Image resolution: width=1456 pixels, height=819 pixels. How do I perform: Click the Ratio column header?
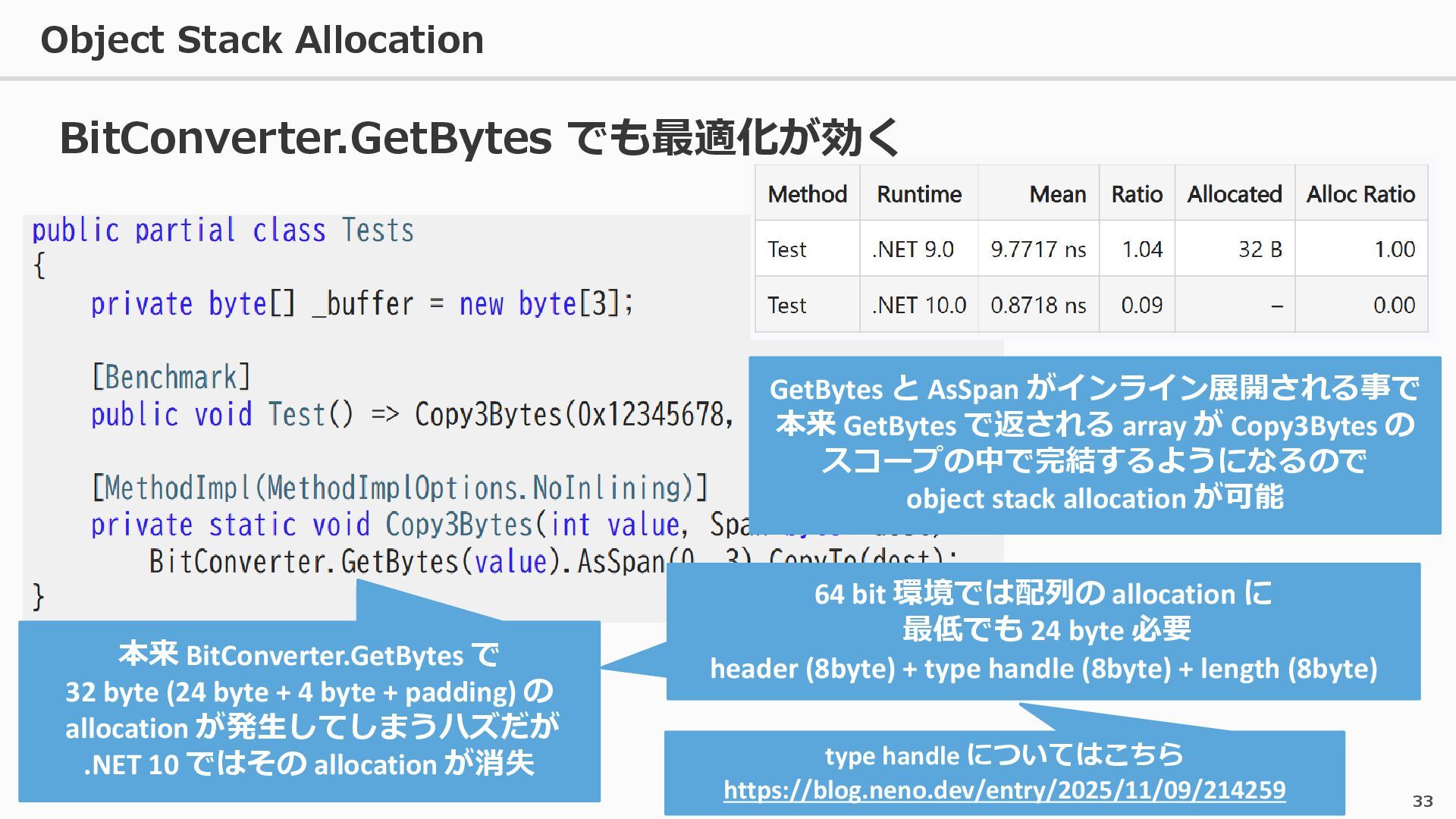pos(1136,194)
